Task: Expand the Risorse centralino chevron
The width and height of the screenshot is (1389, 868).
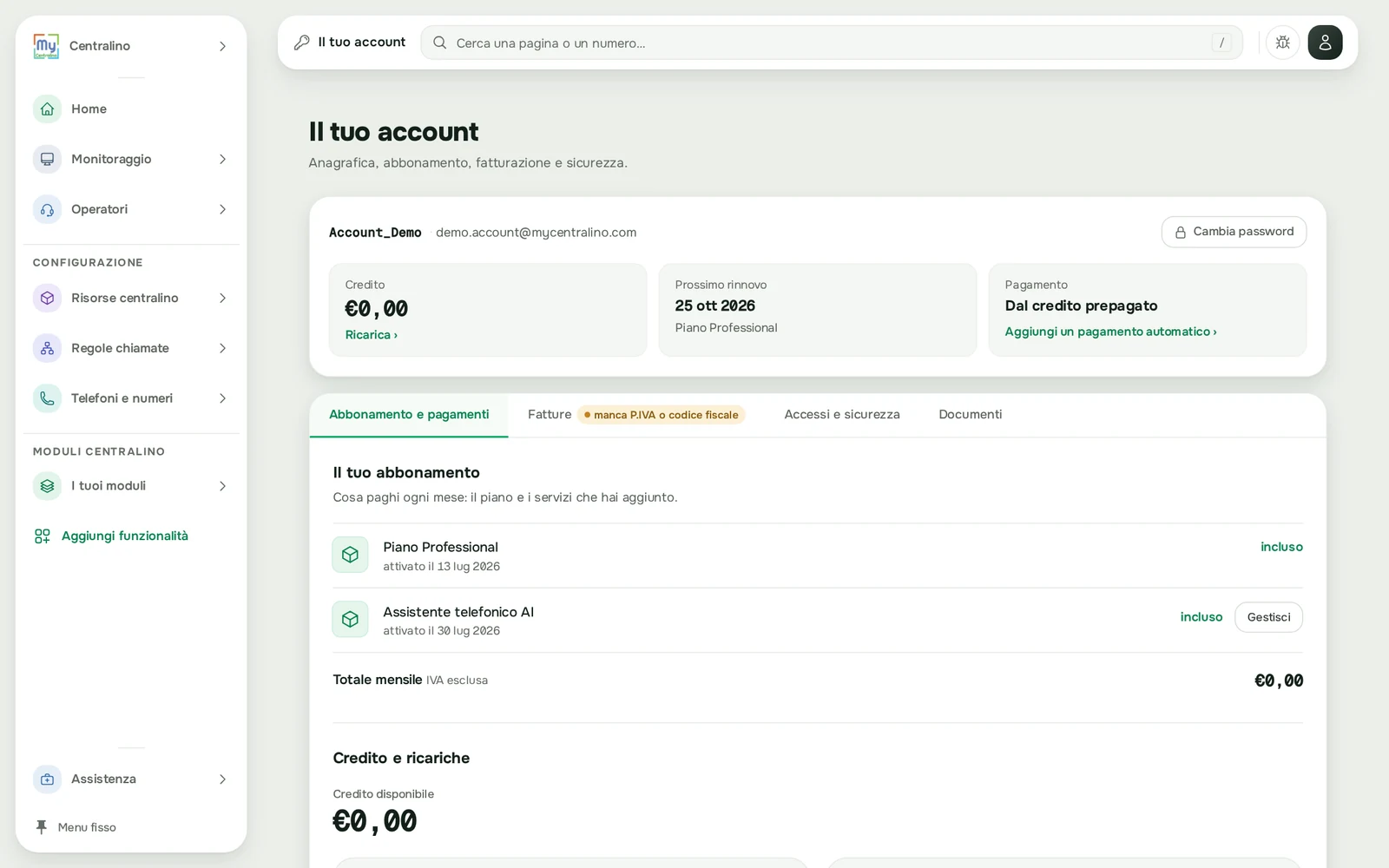Action: coord(222,298)
